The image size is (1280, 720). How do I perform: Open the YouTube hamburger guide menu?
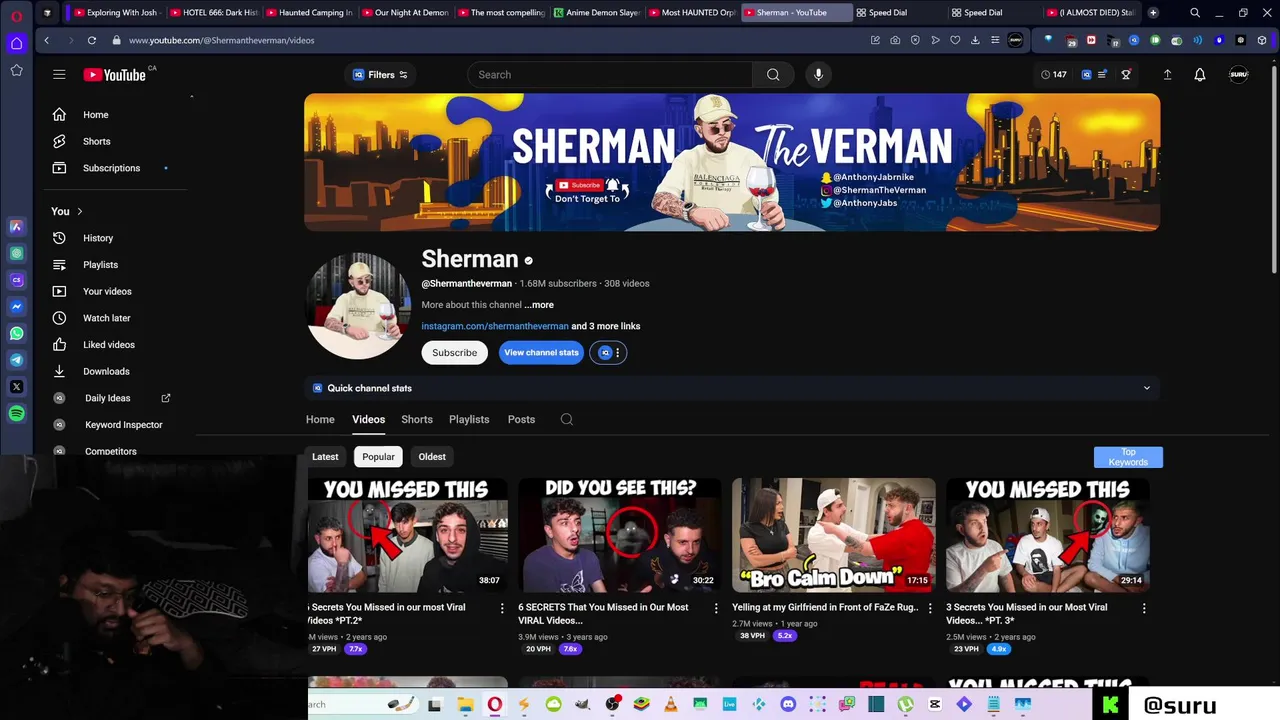[x=59, y=74]
